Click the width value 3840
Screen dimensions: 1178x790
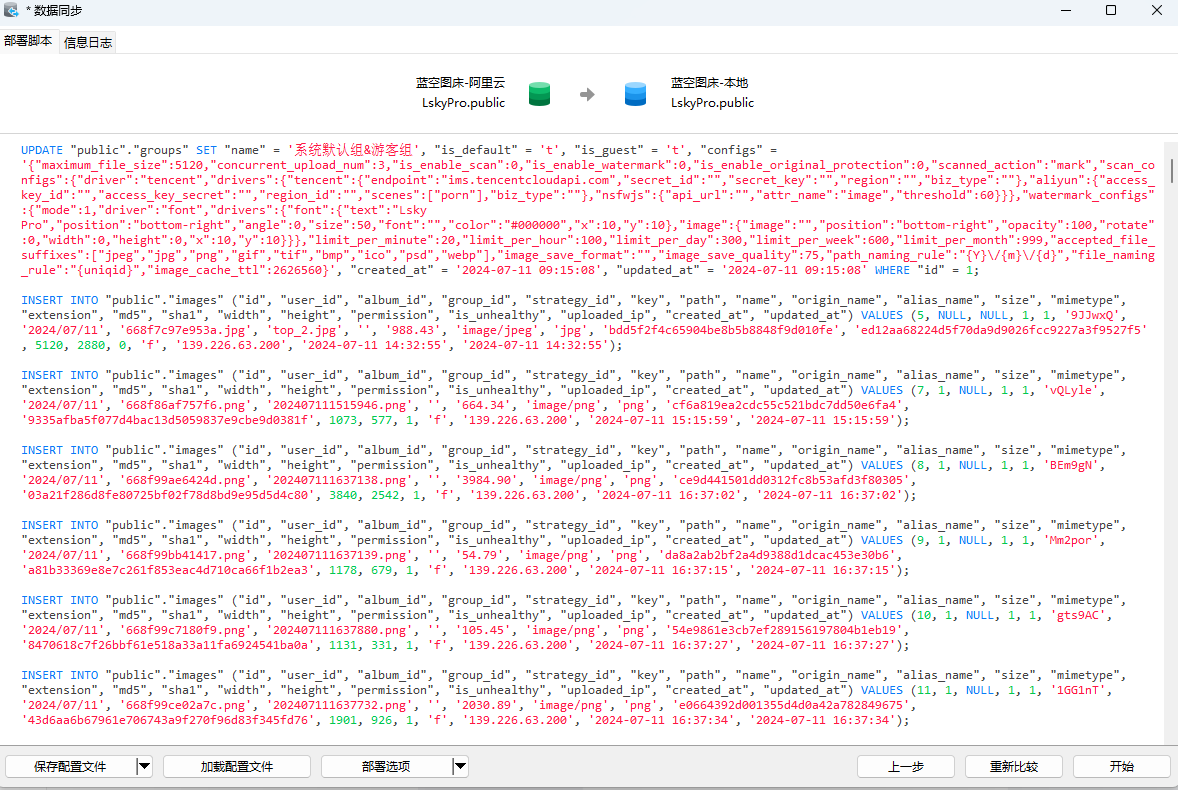pos(343,496)
